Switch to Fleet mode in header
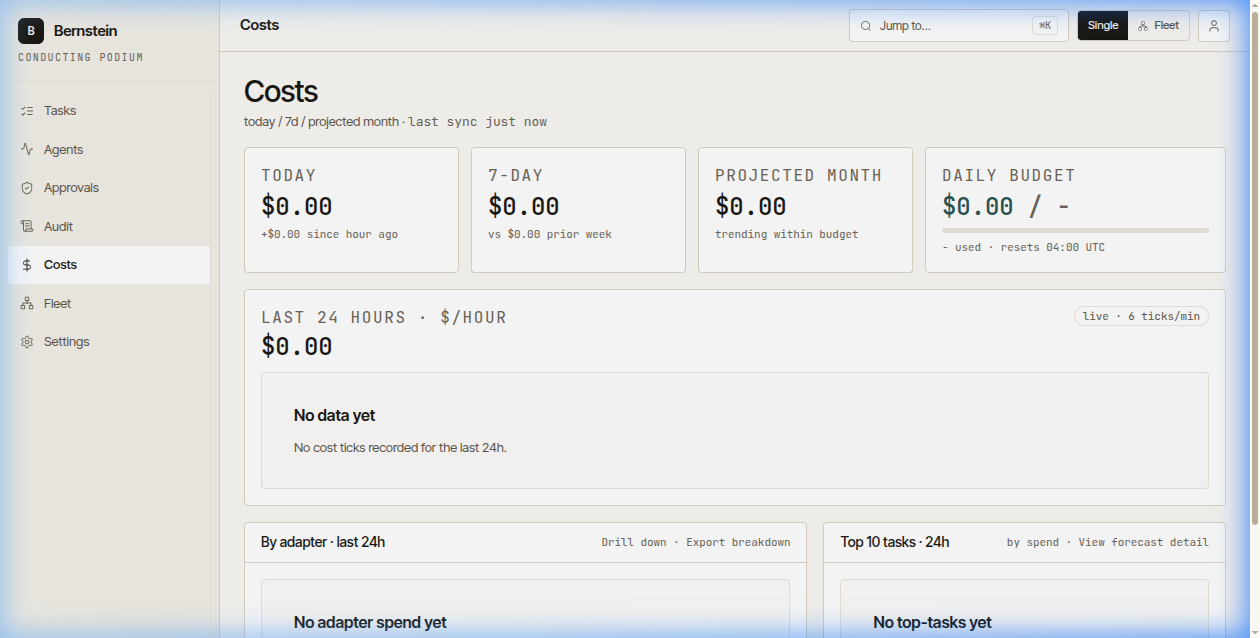Viewport: 1260px width, 638px height. click(1159, 26)
